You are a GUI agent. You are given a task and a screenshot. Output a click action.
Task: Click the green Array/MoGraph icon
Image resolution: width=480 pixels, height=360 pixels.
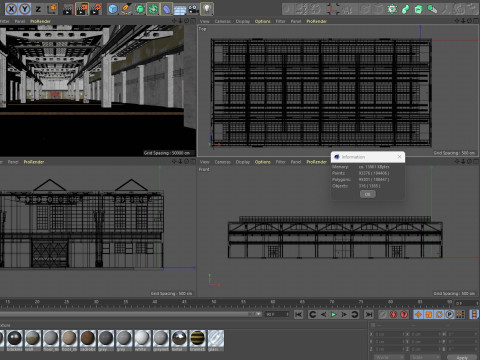click(153, 9)
